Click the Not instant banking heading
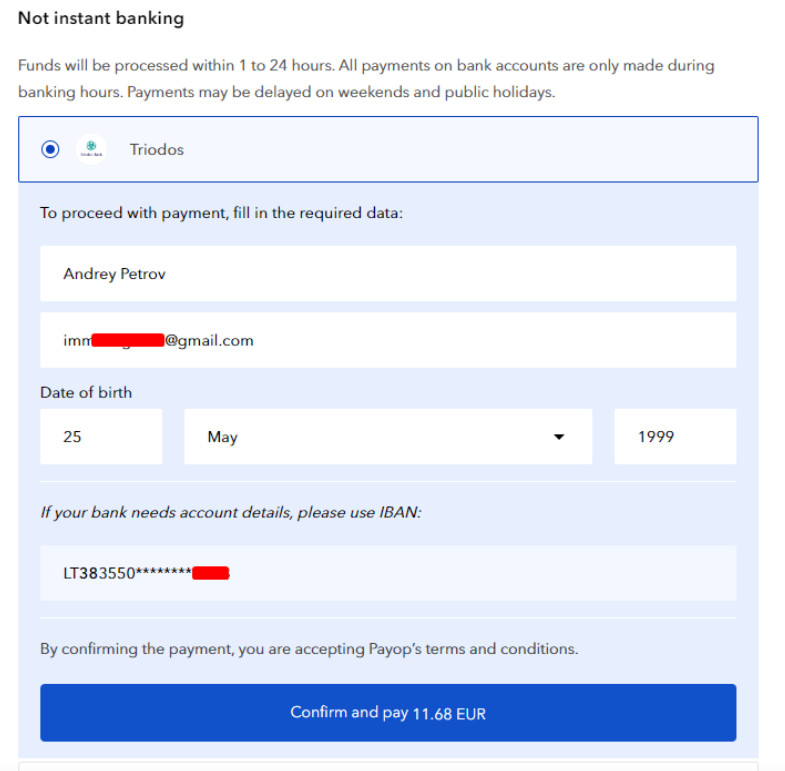This screenshot has width=785, height=771. pyautogui.click(x=101, y=18)
